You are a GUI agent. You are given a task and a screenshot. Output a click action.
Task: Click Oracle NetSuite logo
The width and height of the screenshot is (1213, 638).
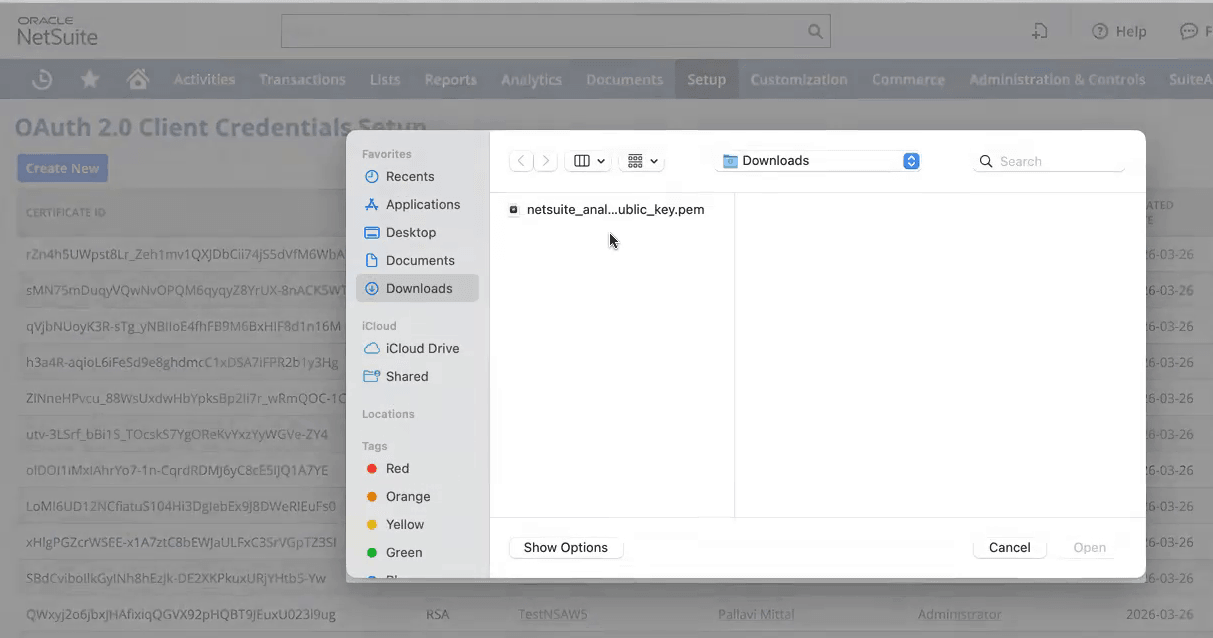pyautogui.click(x=57, y=31)
